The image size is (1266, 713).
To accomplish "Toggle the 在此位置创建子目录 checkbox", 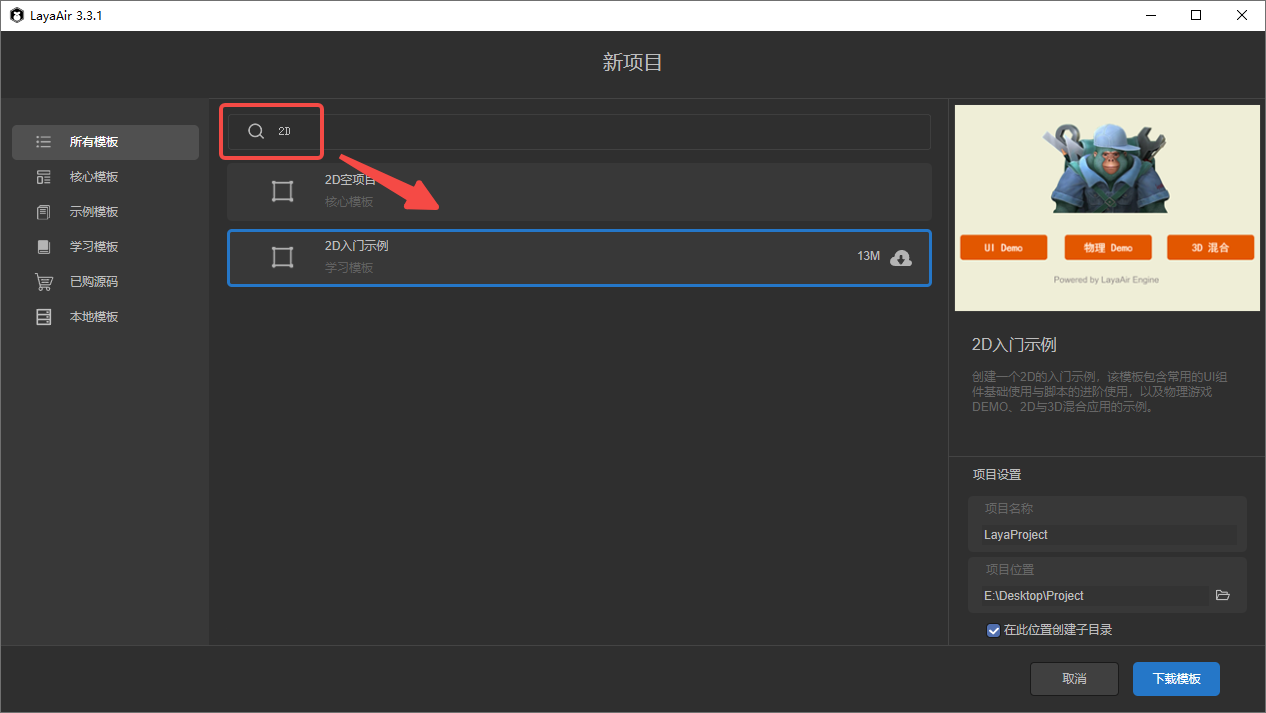I will [x=993, y=630].
